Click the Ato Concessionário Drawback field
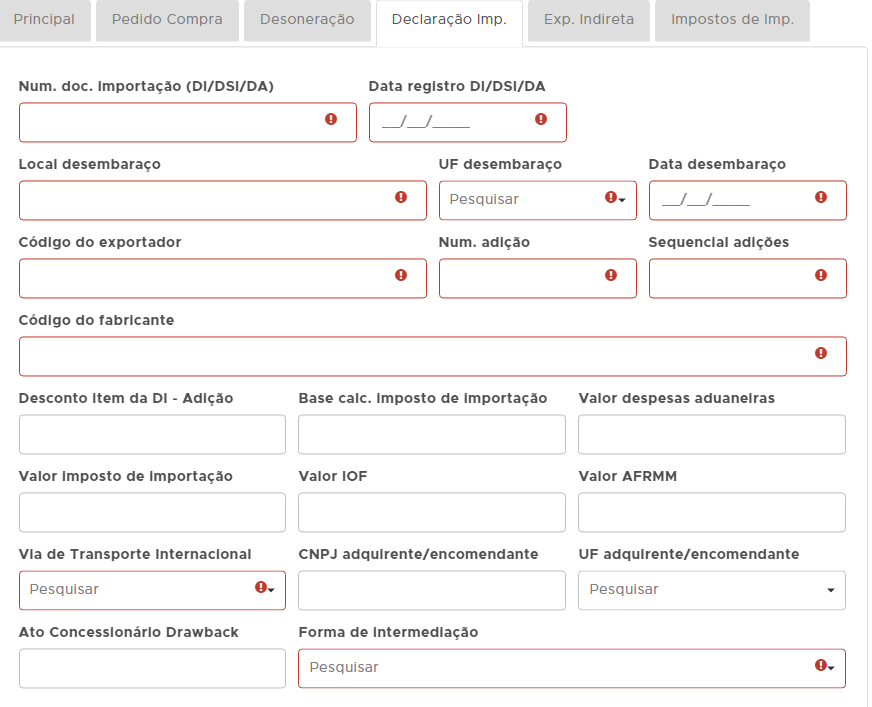Image resolution: width=872 pixels, height=707 pixels. click(152, 668)
